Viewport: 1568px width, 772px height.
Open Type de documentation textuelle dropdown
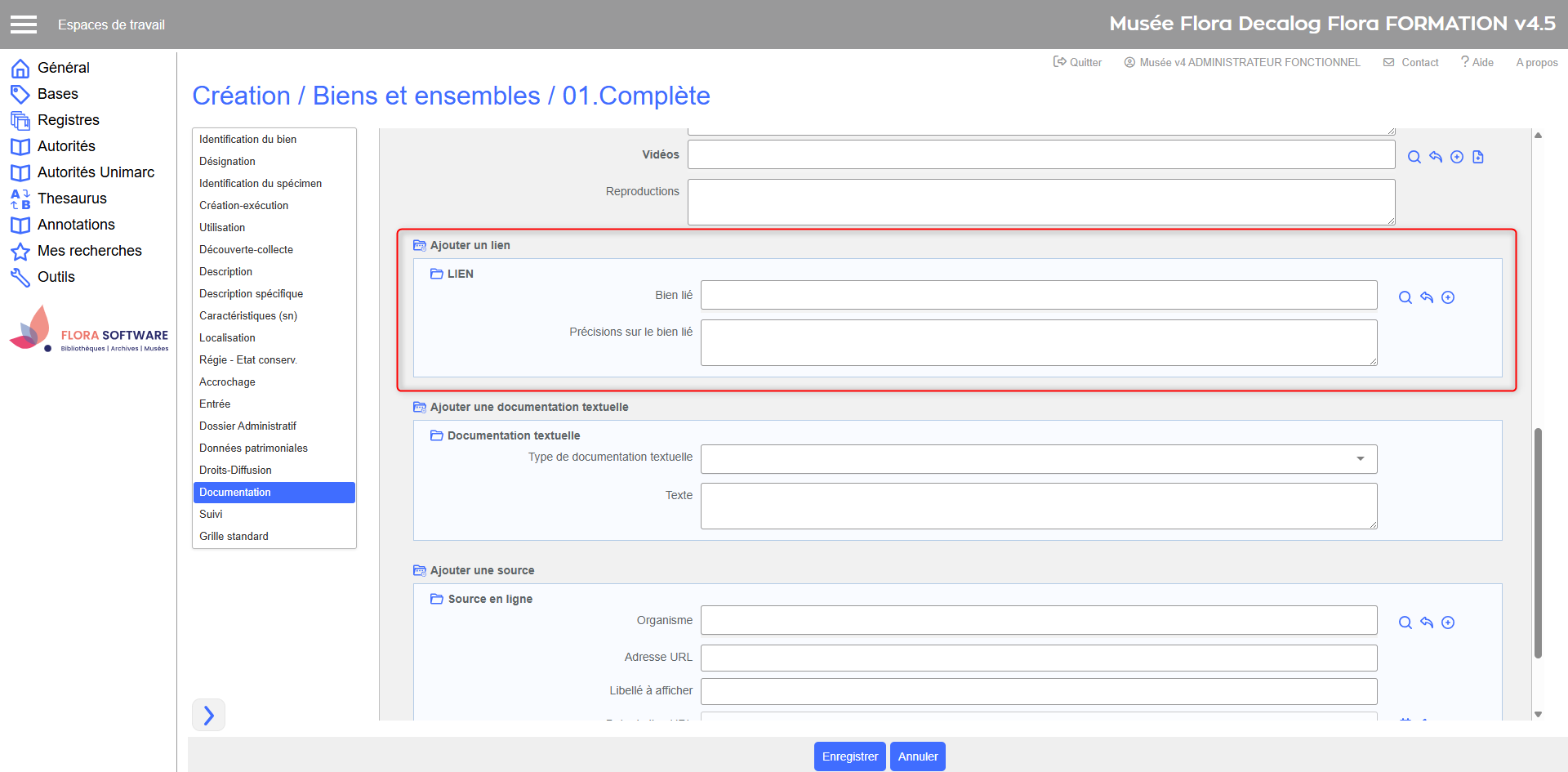tap(1038, 459)
